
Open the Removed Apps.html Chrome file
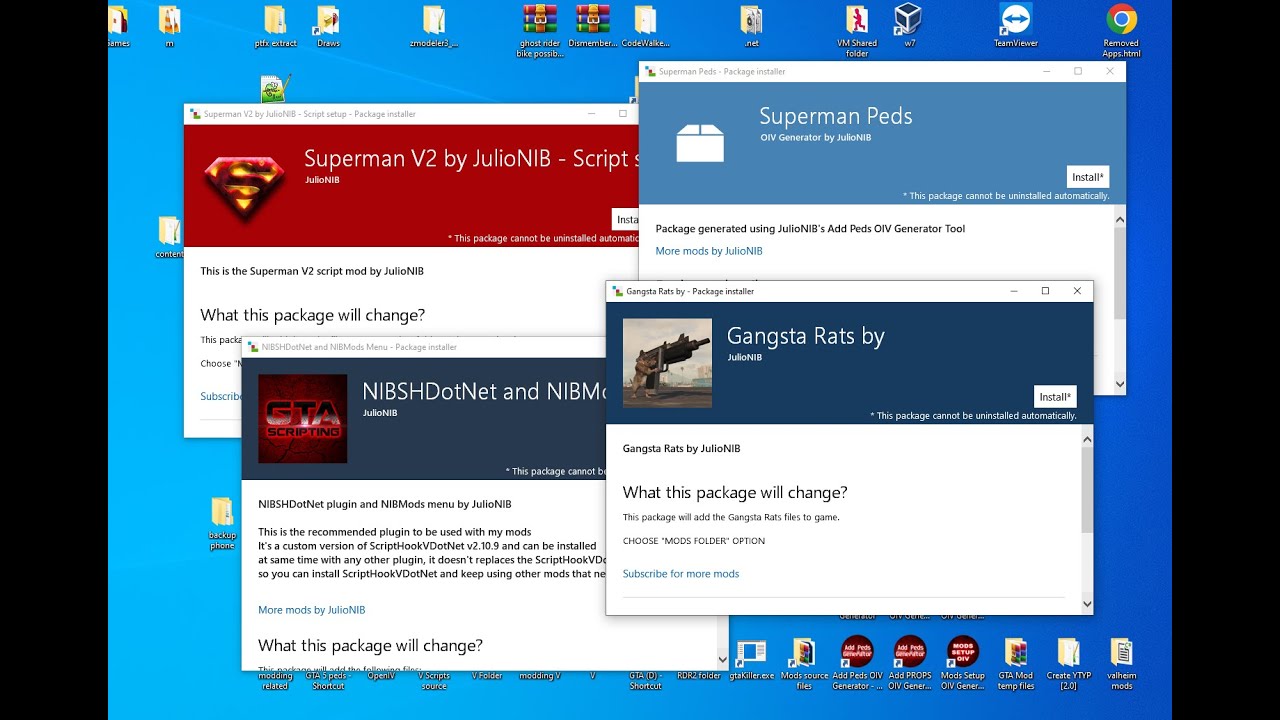1121,32
